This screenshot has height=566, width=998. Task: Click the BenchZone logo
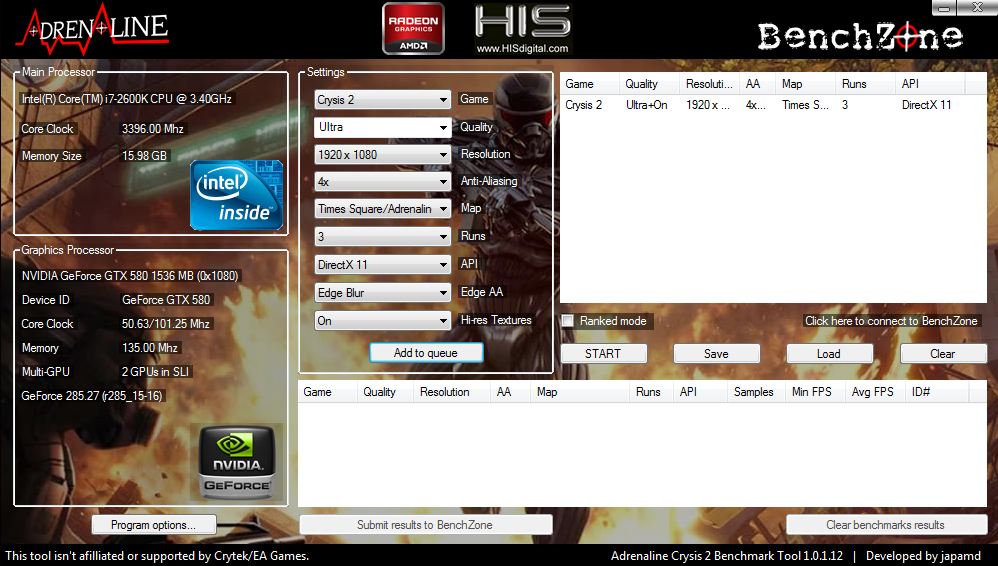tap(859, 36)
